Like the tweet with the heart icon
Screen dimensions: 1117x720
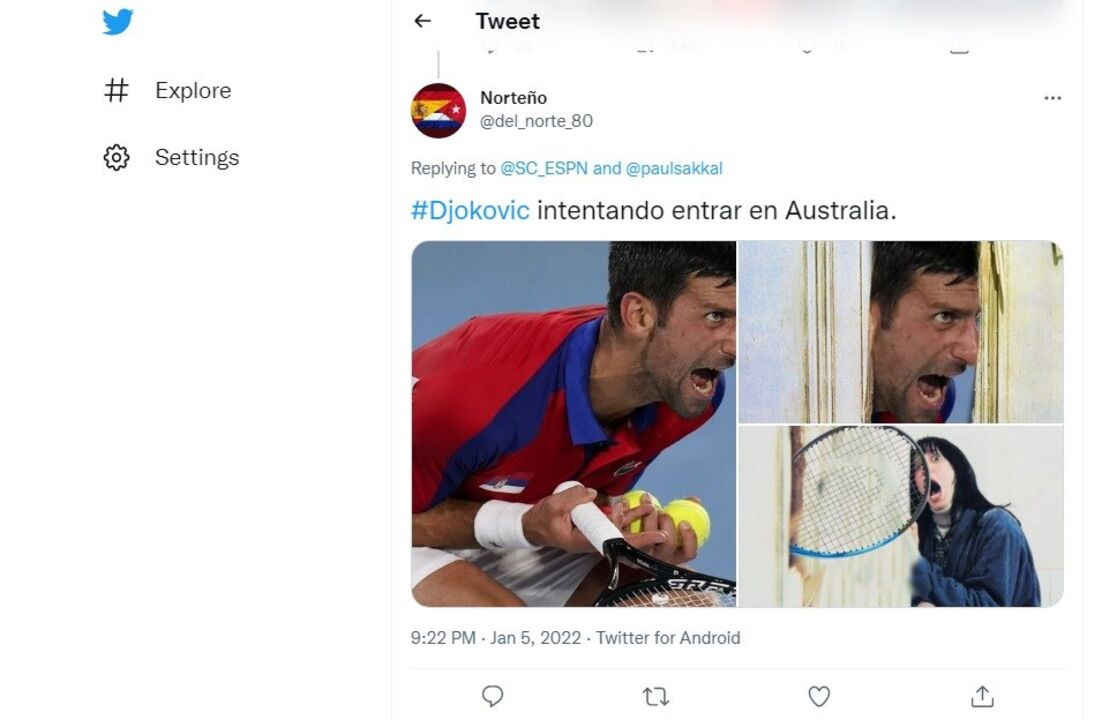click(x=819, y=696)
